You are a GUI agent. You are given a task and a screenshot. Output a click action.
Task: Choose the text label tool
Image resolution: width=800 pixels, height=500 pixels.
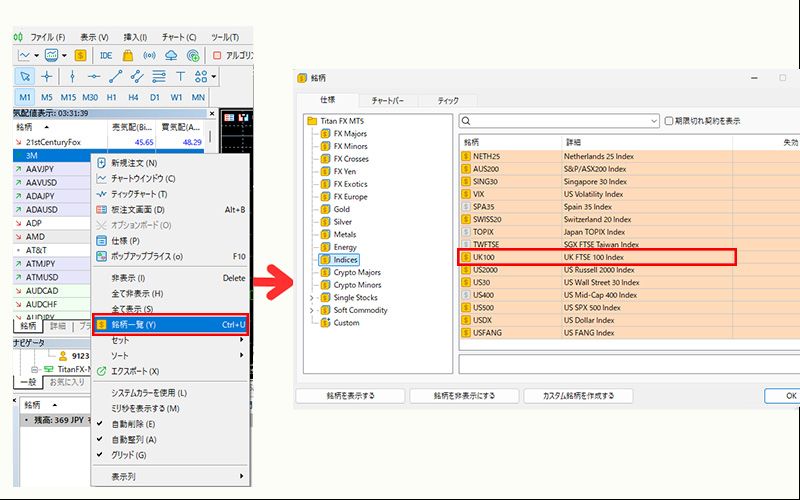tap(180, 76)
